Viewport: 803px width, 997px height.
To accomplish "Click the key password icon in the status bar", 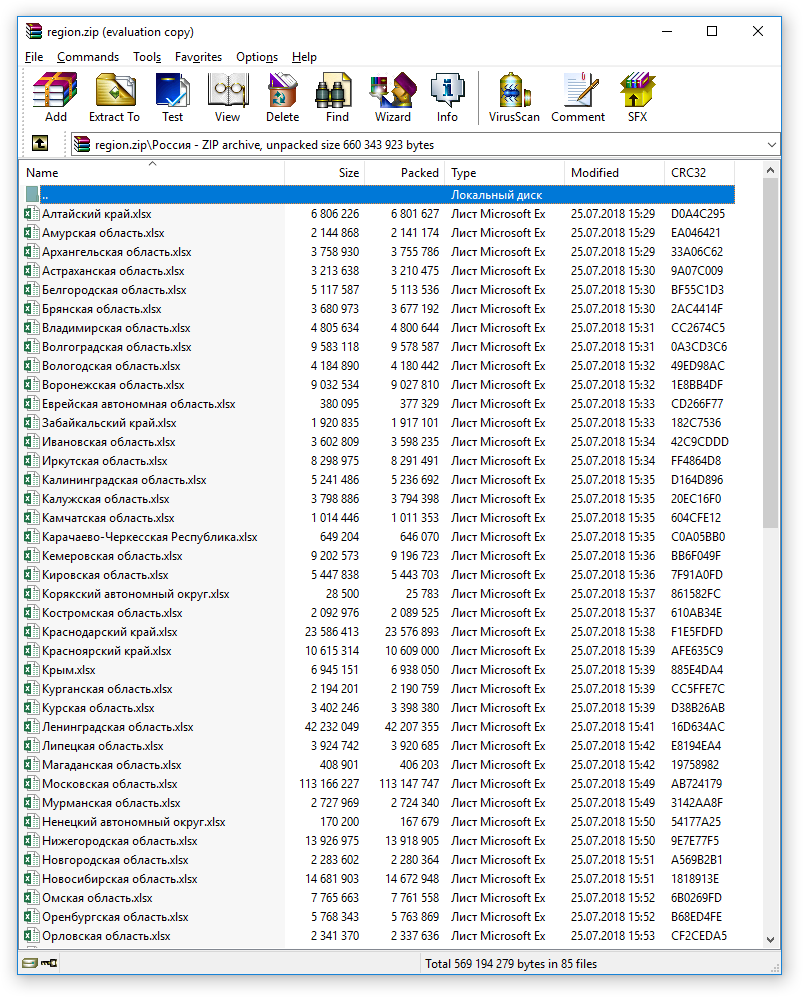I will click(x=49, y=963).
